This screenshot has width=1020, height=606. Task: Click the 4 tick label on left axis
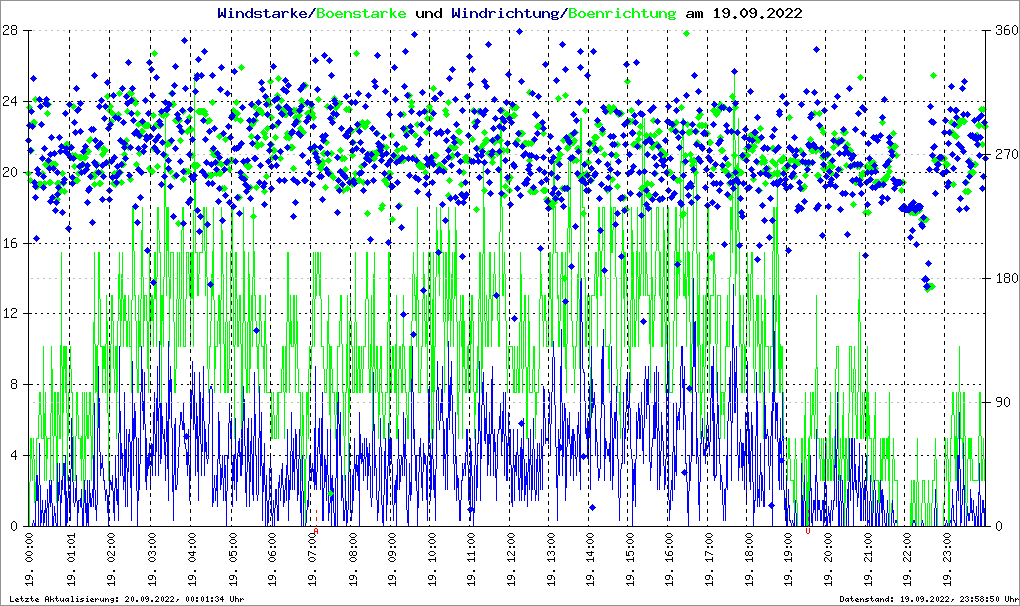tap(14, 455)
